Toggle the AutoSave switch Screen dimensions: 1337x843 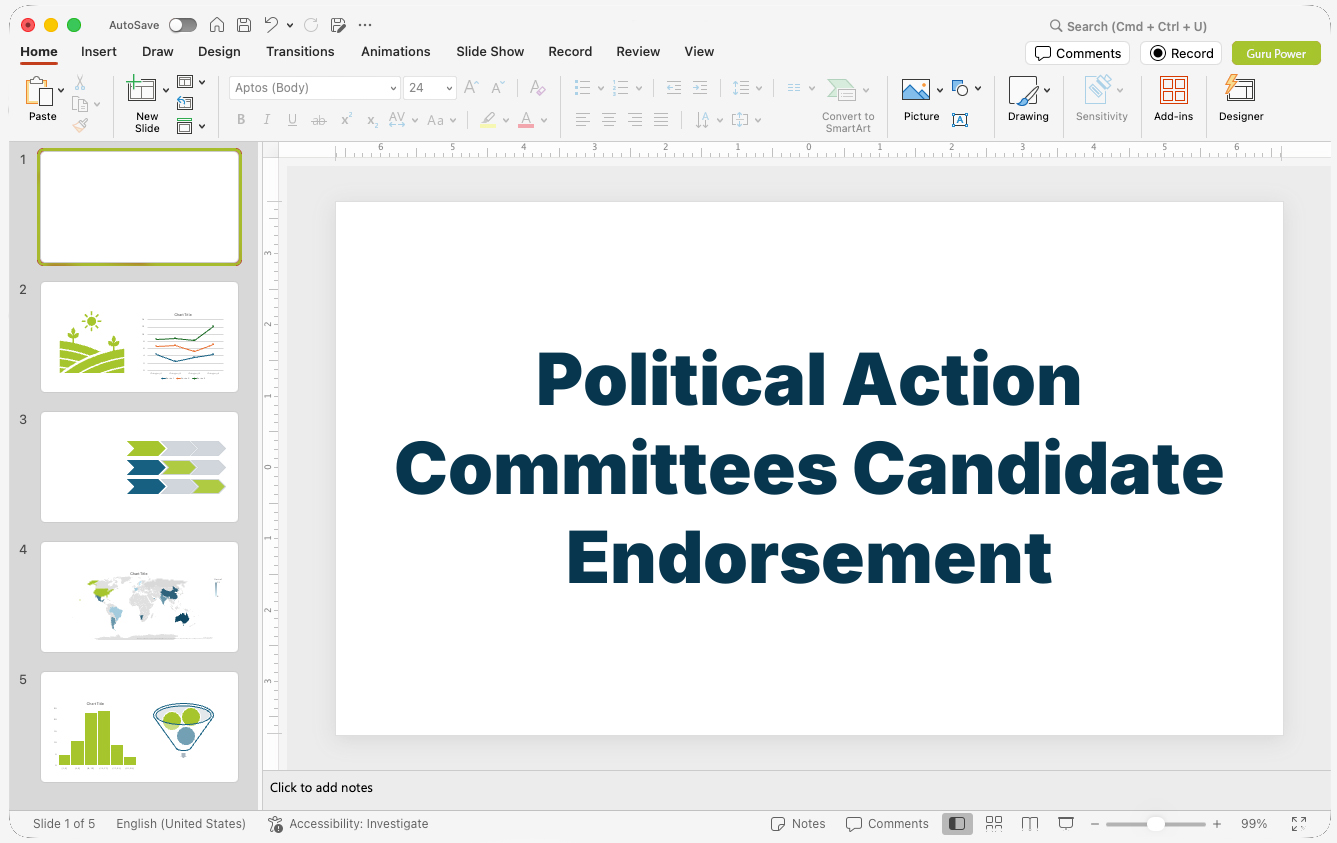tap(183, 25)
